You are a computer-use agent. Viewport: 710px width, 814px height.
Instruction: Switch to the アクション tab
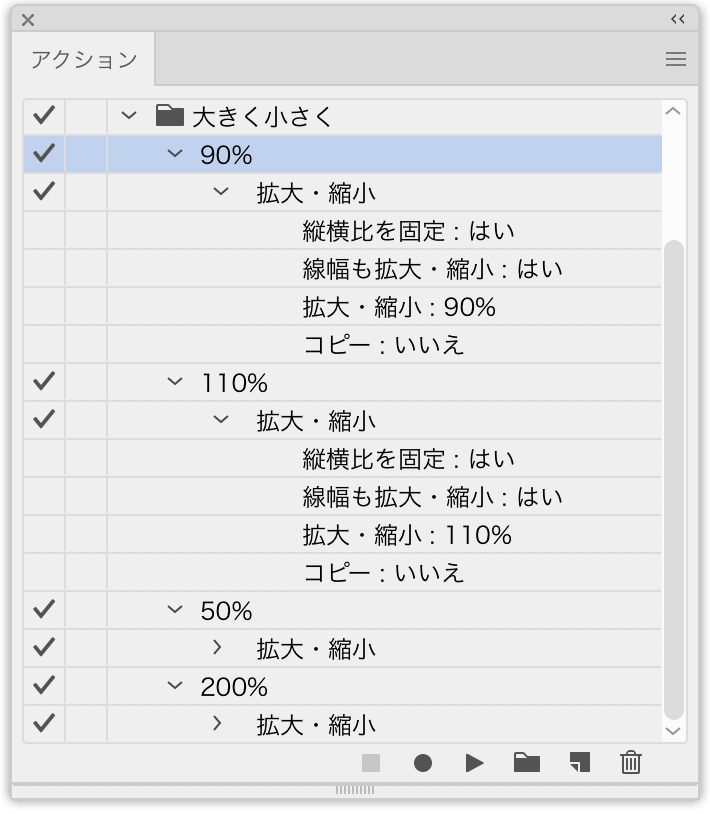click(x=84, y=59)
